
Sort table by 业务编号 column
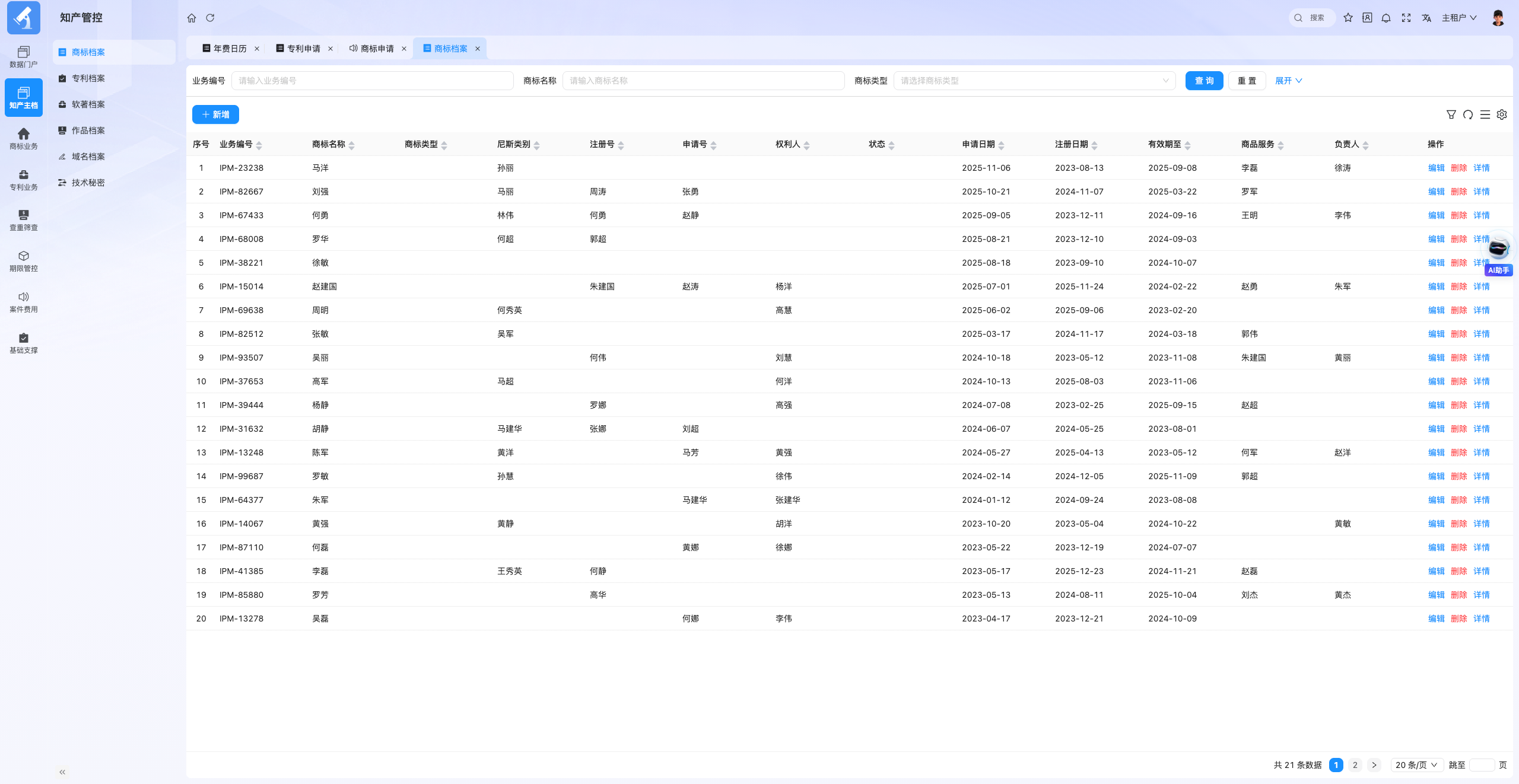pyautogui.click(x=259, y=145)
